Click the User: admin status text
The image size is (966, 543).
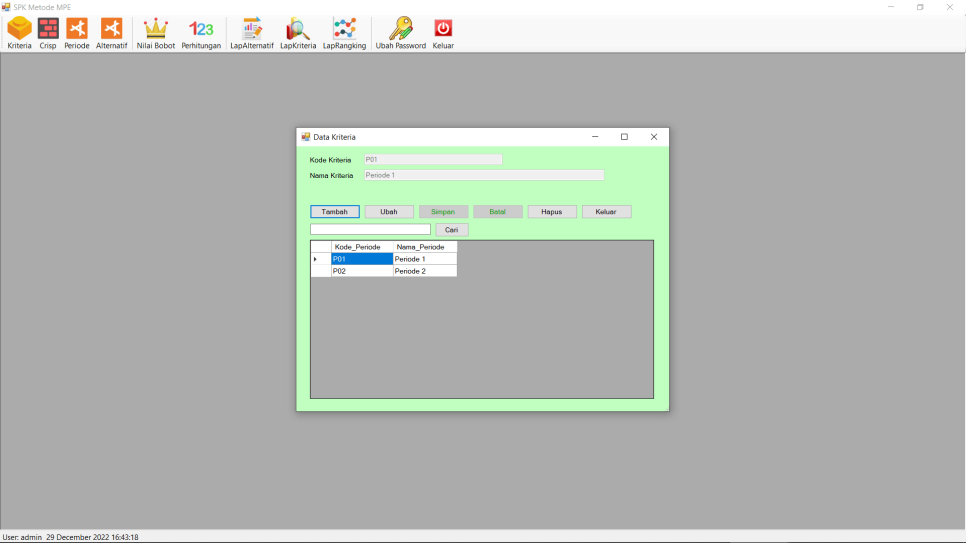[22, 537]
